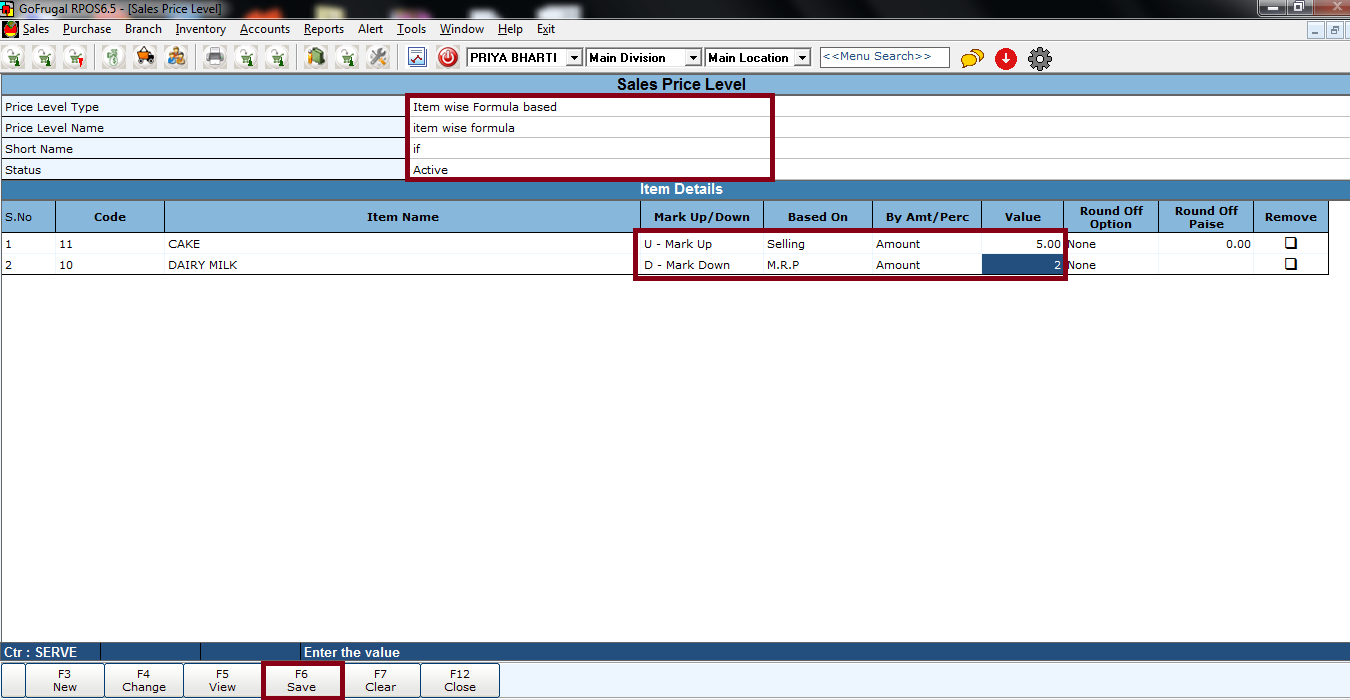The height and width of the screenshot is (700, 1350).
Task: Click the 'U - Mark Up' cell
Action: 702,244
